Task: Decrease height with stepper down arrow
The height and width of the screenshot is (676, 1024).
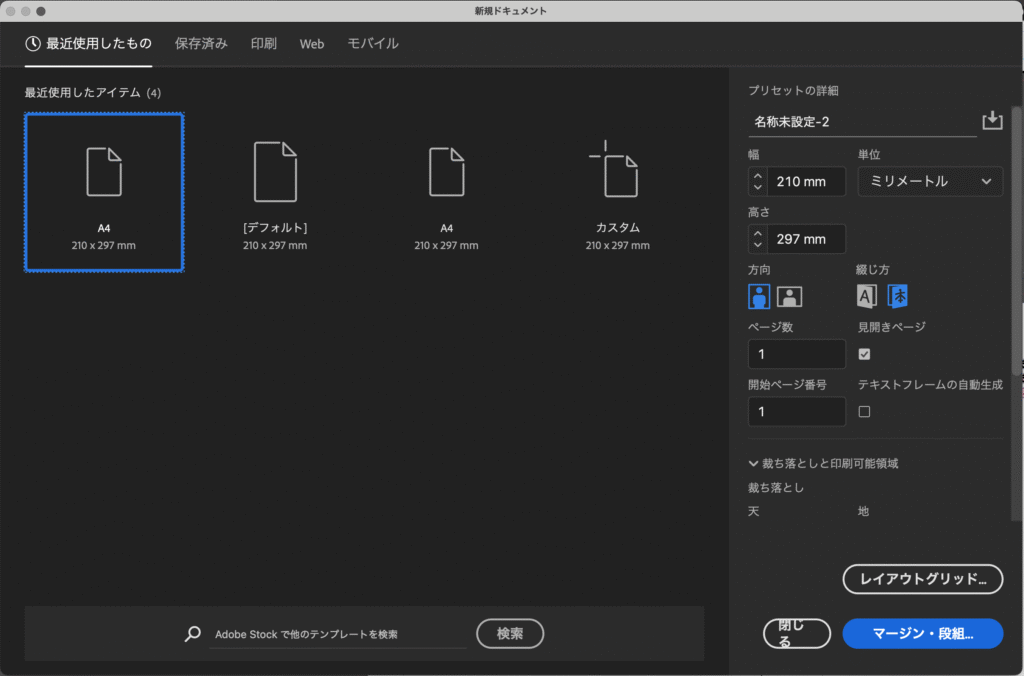Action: coord(758,245)
